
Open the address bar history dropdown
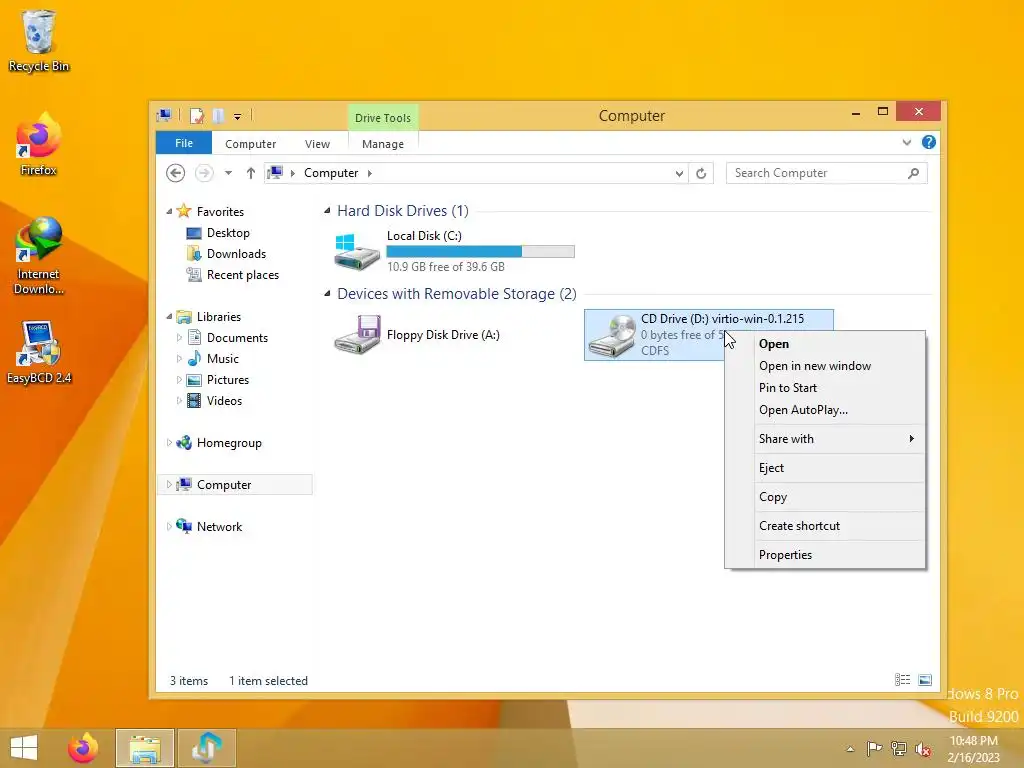tap(679, 173)
